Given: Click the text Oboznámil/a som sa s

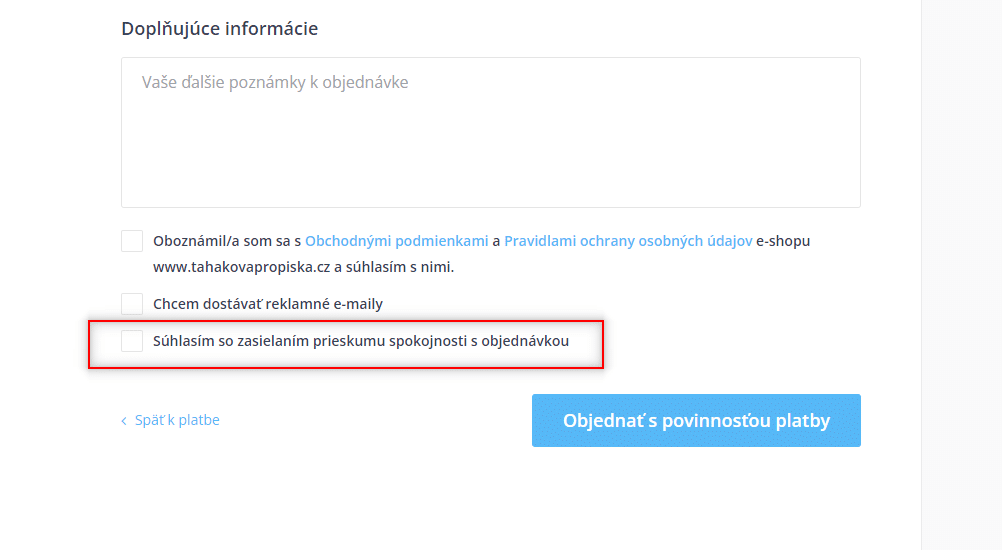Looking at the screenshot, I should (227, 241).
